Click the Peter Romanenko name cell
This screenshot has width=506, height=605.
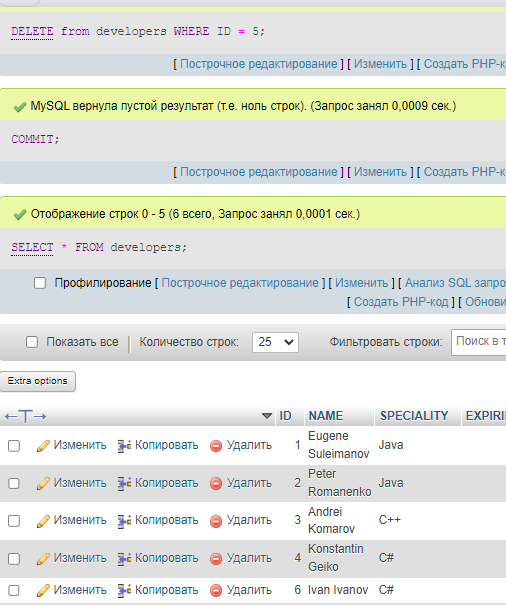coord(340,483)
